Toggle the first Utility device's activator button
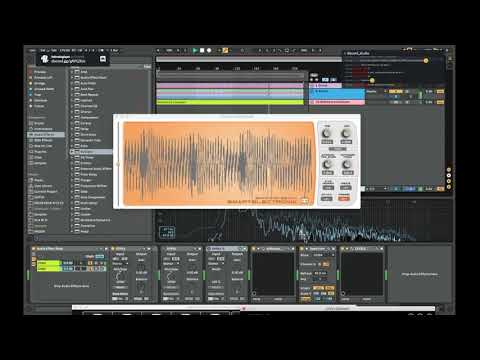 pos(113,249)
